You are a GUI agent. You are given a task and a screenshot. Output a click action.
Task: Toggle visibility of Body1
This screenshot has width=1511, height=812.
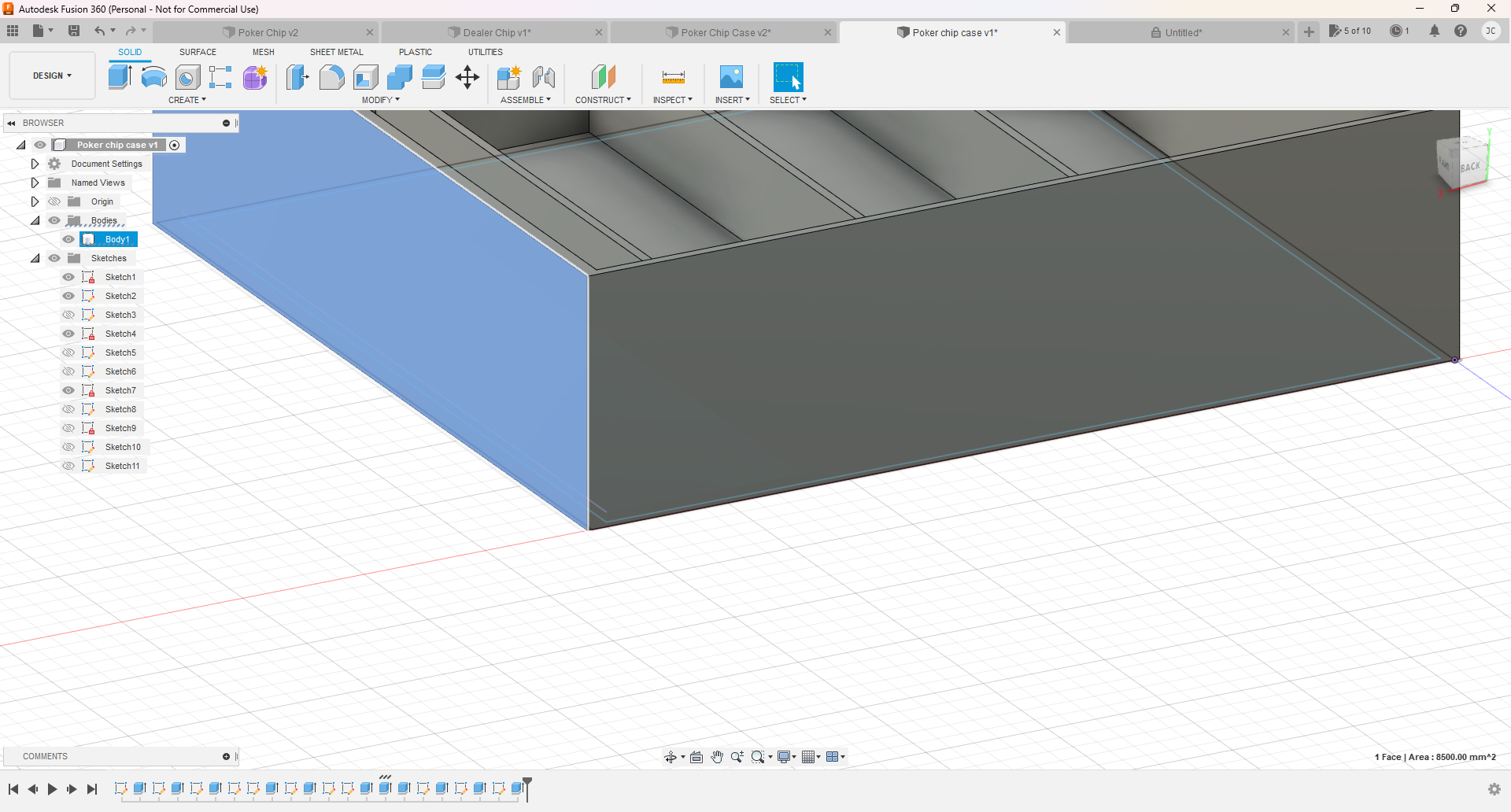point(68,239)
